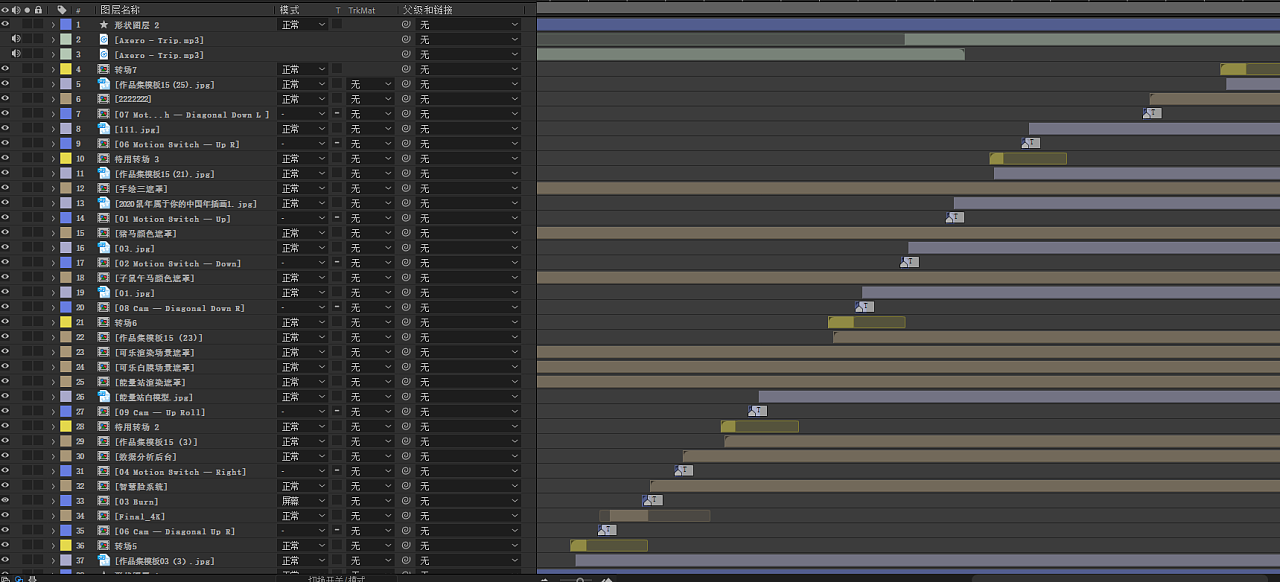1280x582 pixels.
Task: Click the image icon of layer 03.jpg
Action: pos(104,248)
